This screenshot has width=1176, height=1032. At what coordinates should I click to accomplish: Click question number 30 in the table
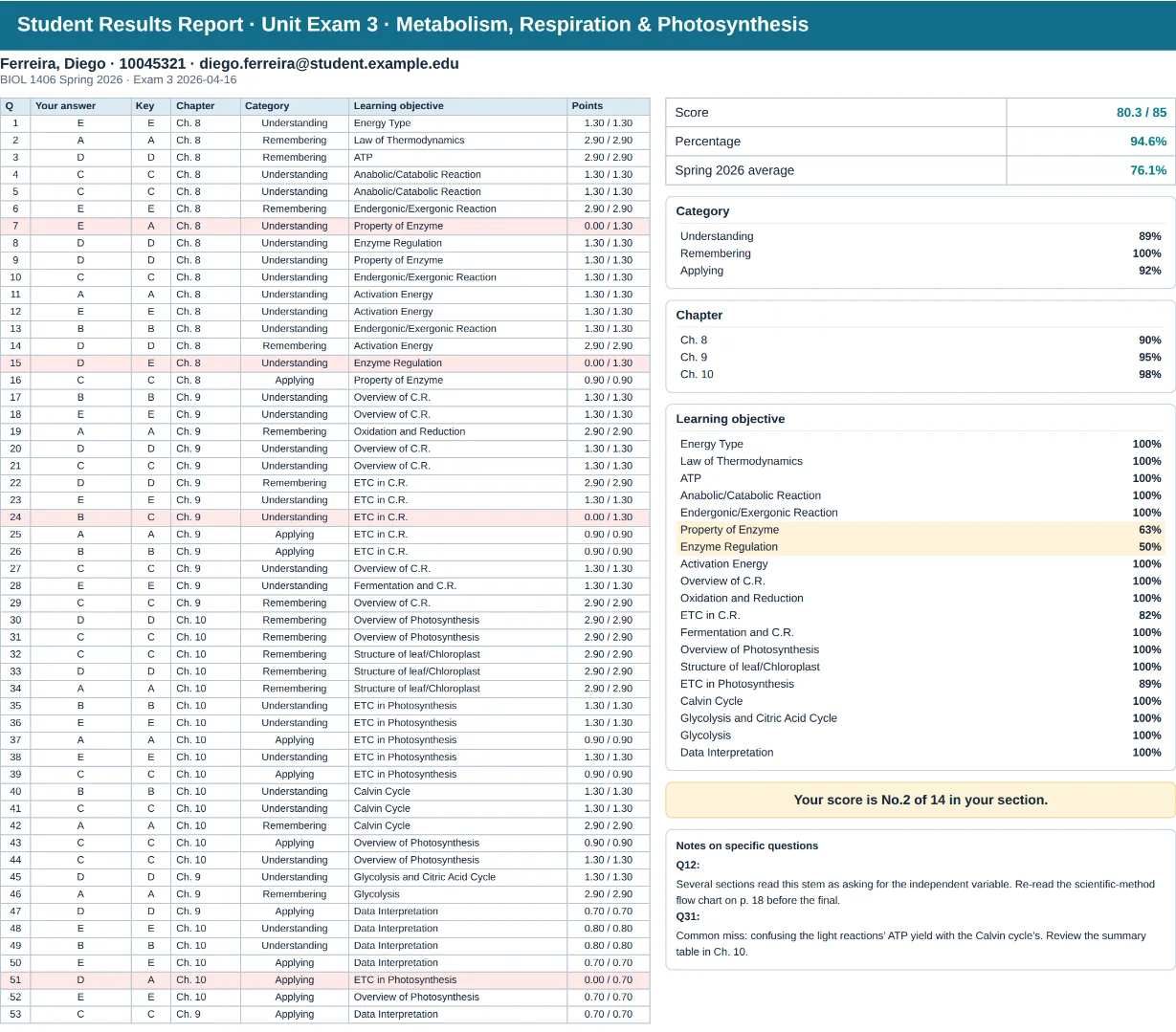tap(15, 621)
